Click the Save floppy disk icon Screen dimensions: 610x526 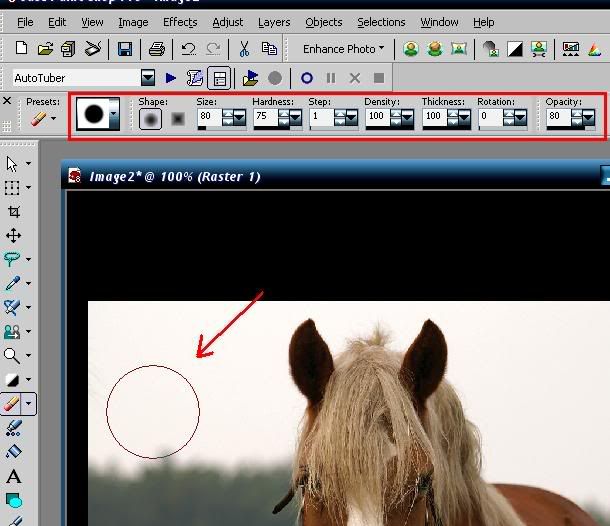click(x=125, y=49)
